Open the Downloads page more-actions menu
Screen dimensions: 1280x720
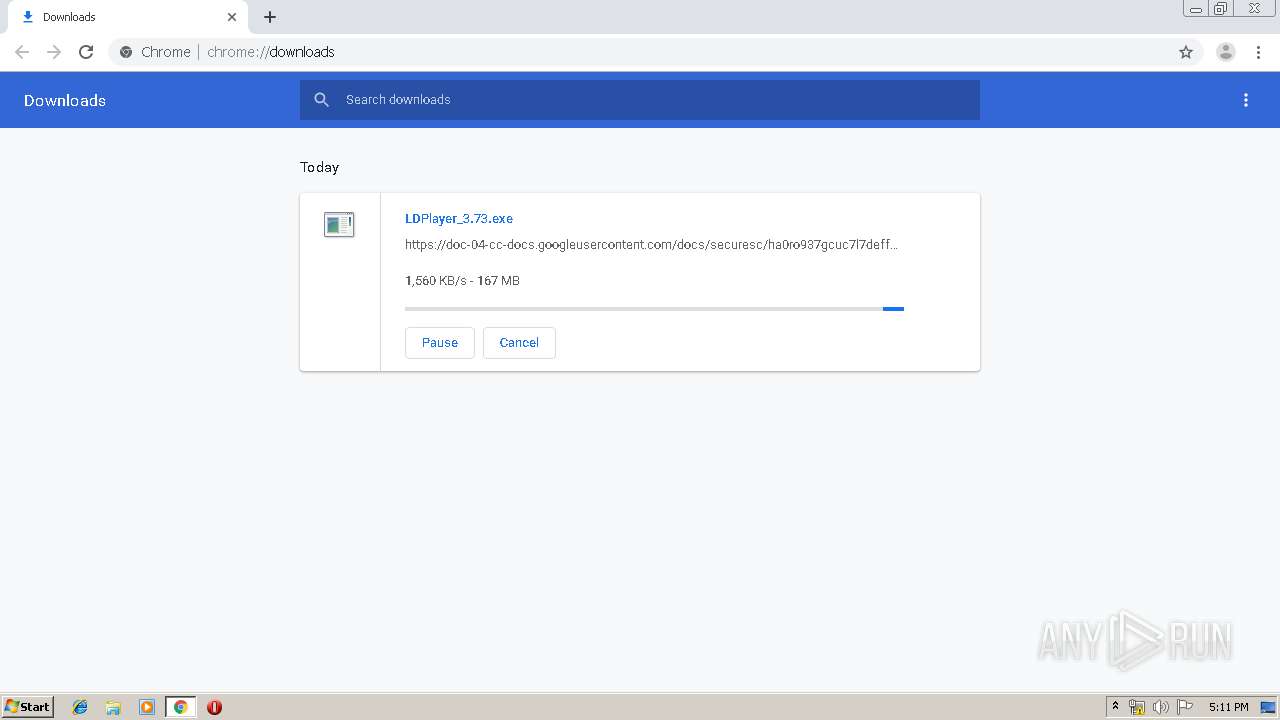[1246, 100]
